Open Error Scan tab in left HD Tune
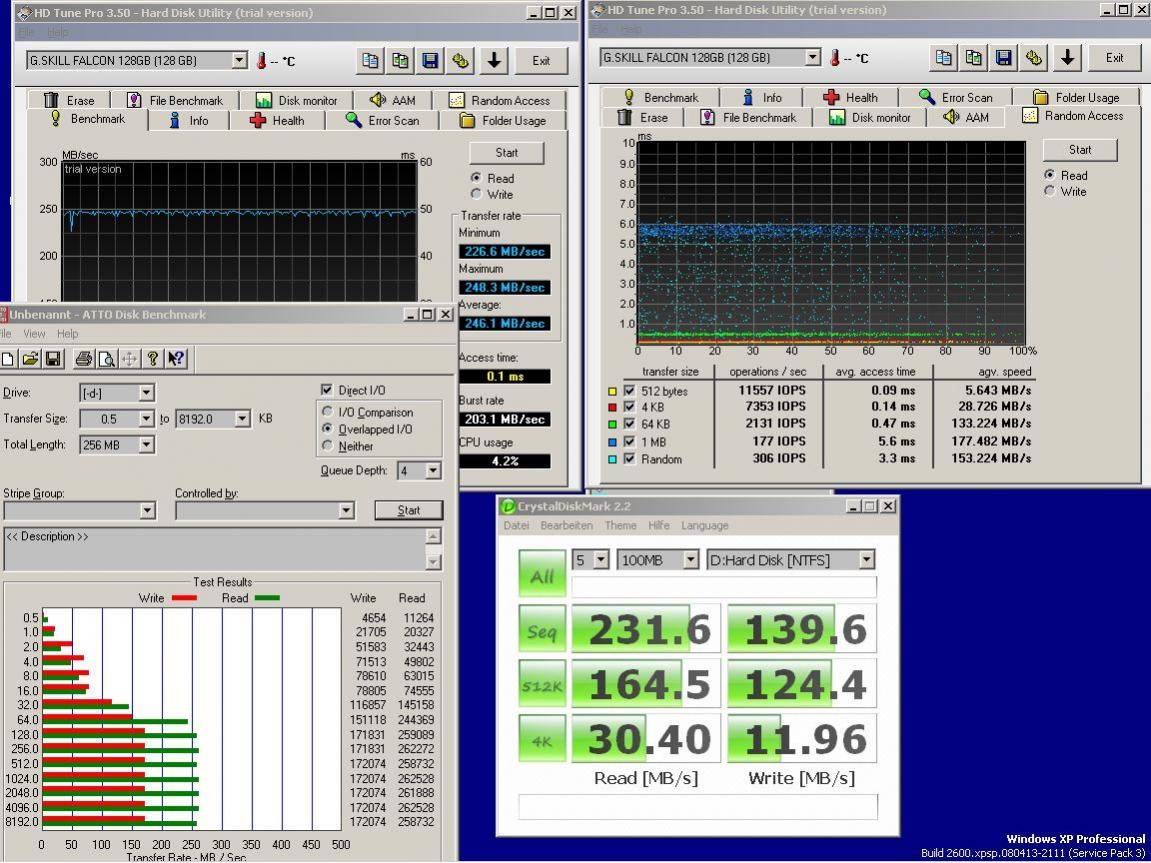 (382, 120)
